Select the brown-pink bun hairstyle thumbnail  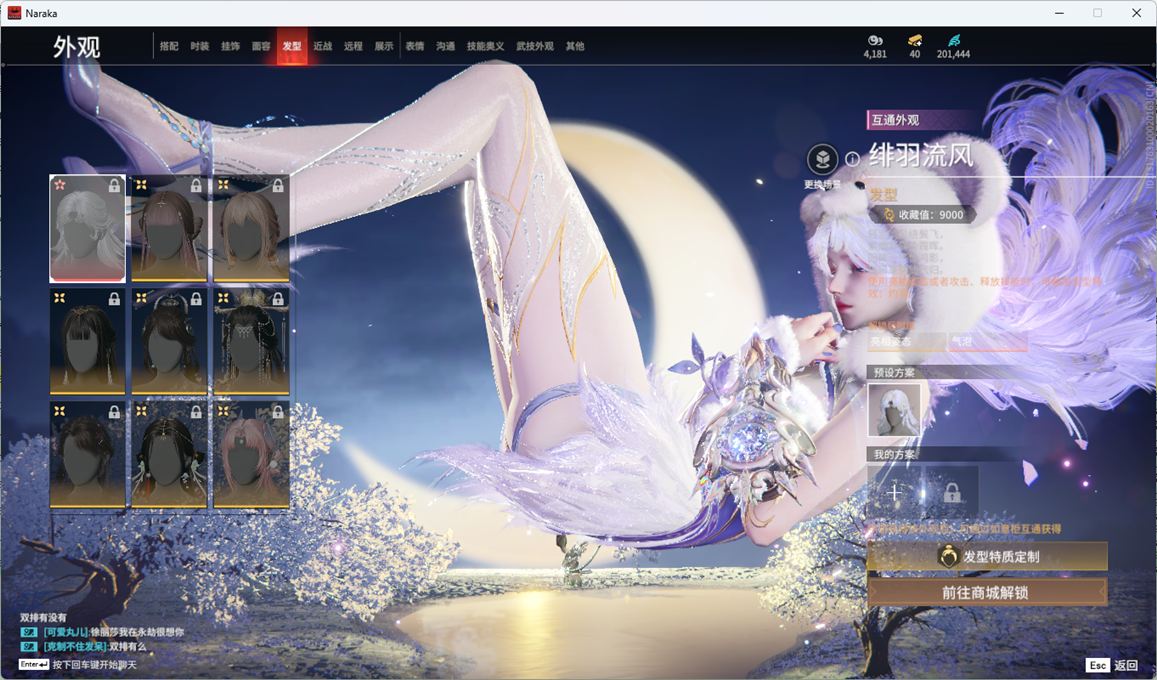point(169,229)
